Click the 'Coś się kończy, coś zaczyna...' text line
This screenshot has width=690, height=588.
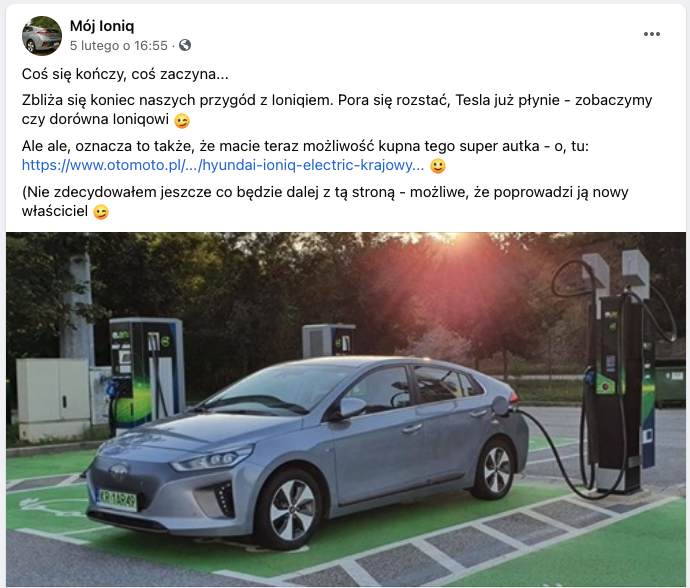[x=125, y=74]
